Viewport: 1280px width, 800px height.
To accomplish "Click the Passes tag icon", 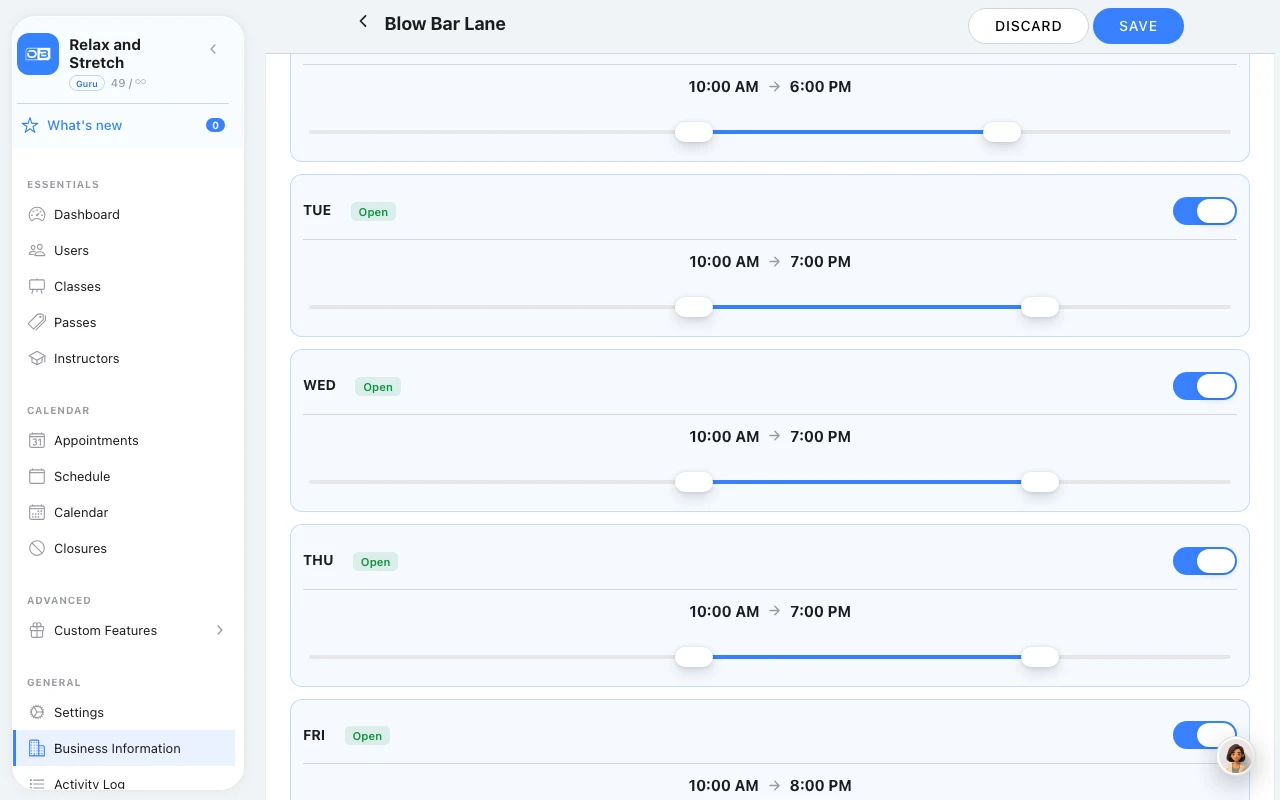I will pos(37,322).
